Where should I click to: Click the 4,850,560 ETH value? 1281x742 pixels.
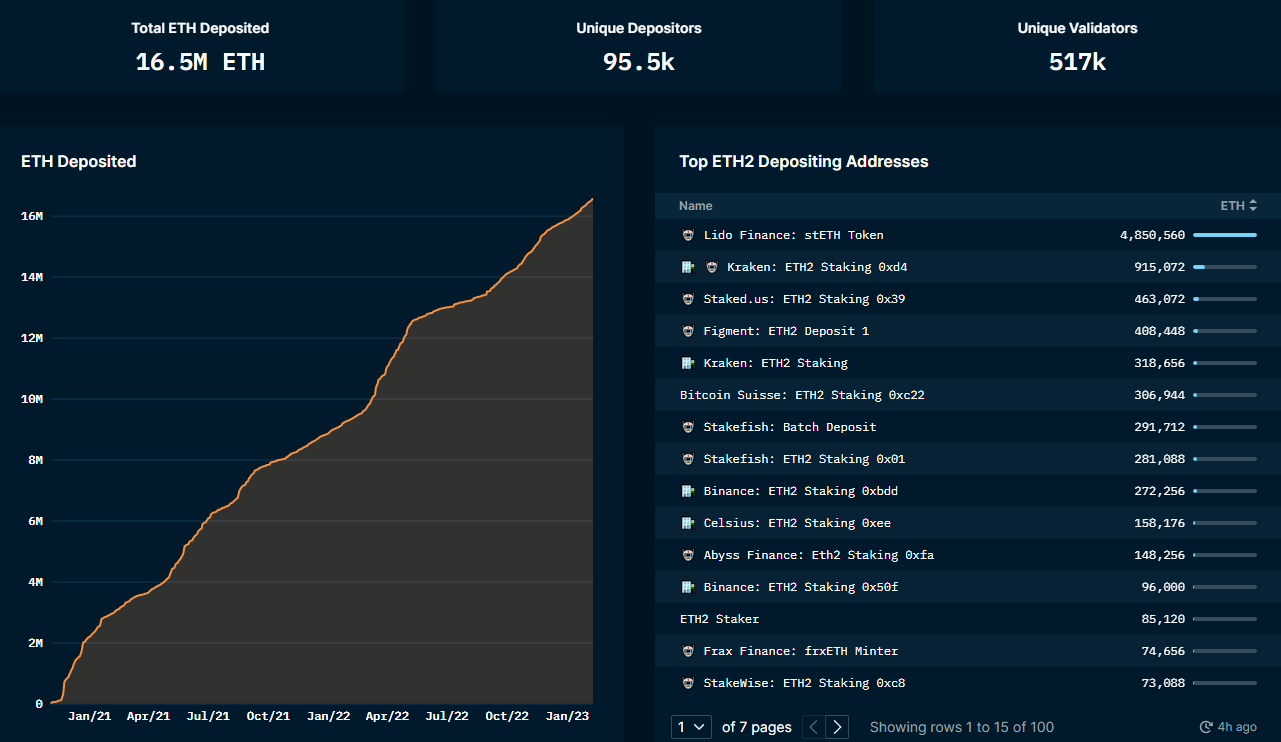1152,235
